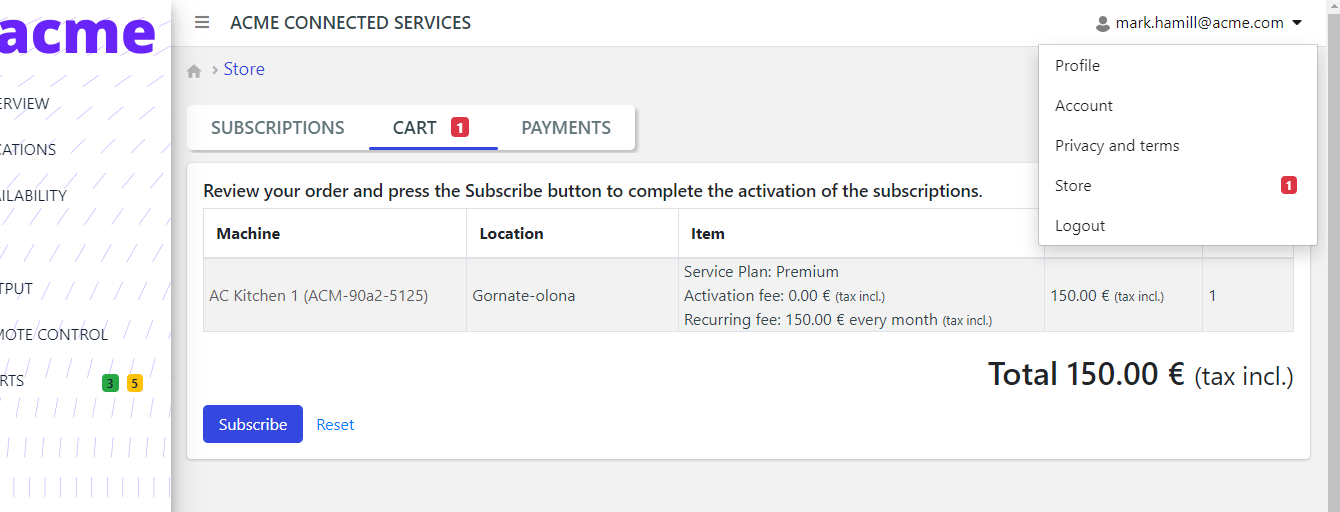Click the red cart count badge
1340x512 pixels.
click(459, 127)
